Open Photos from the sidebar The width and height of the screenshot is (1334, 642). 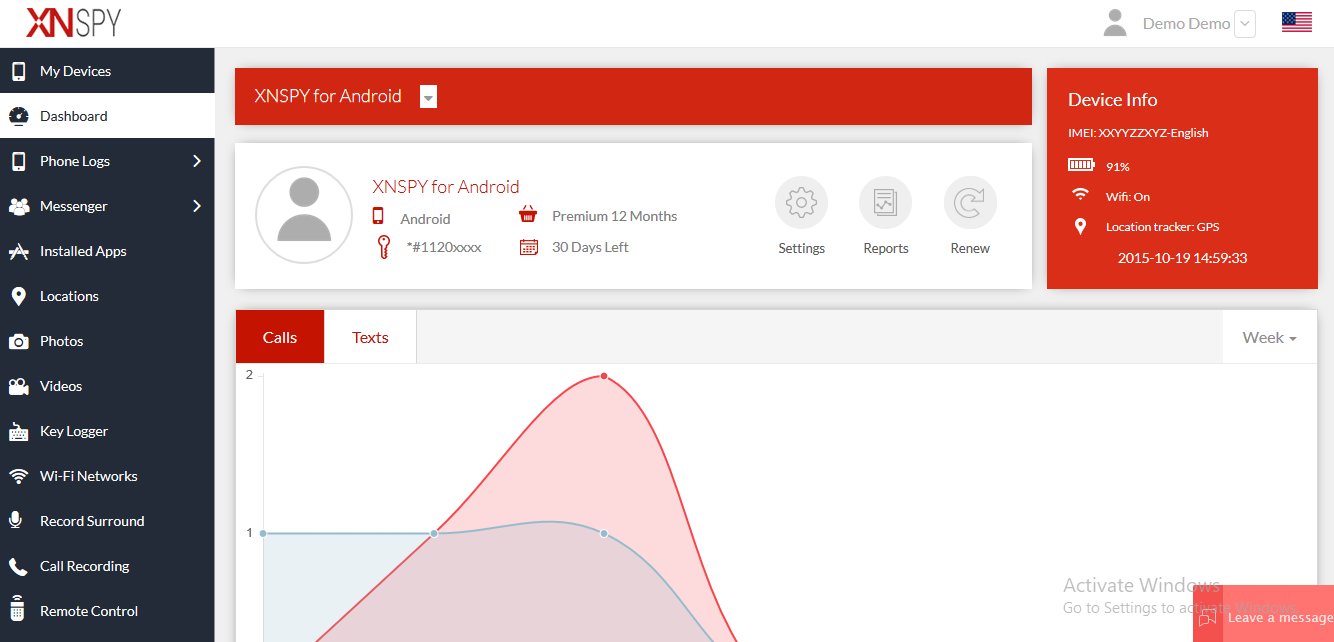[x=107, y=341]
